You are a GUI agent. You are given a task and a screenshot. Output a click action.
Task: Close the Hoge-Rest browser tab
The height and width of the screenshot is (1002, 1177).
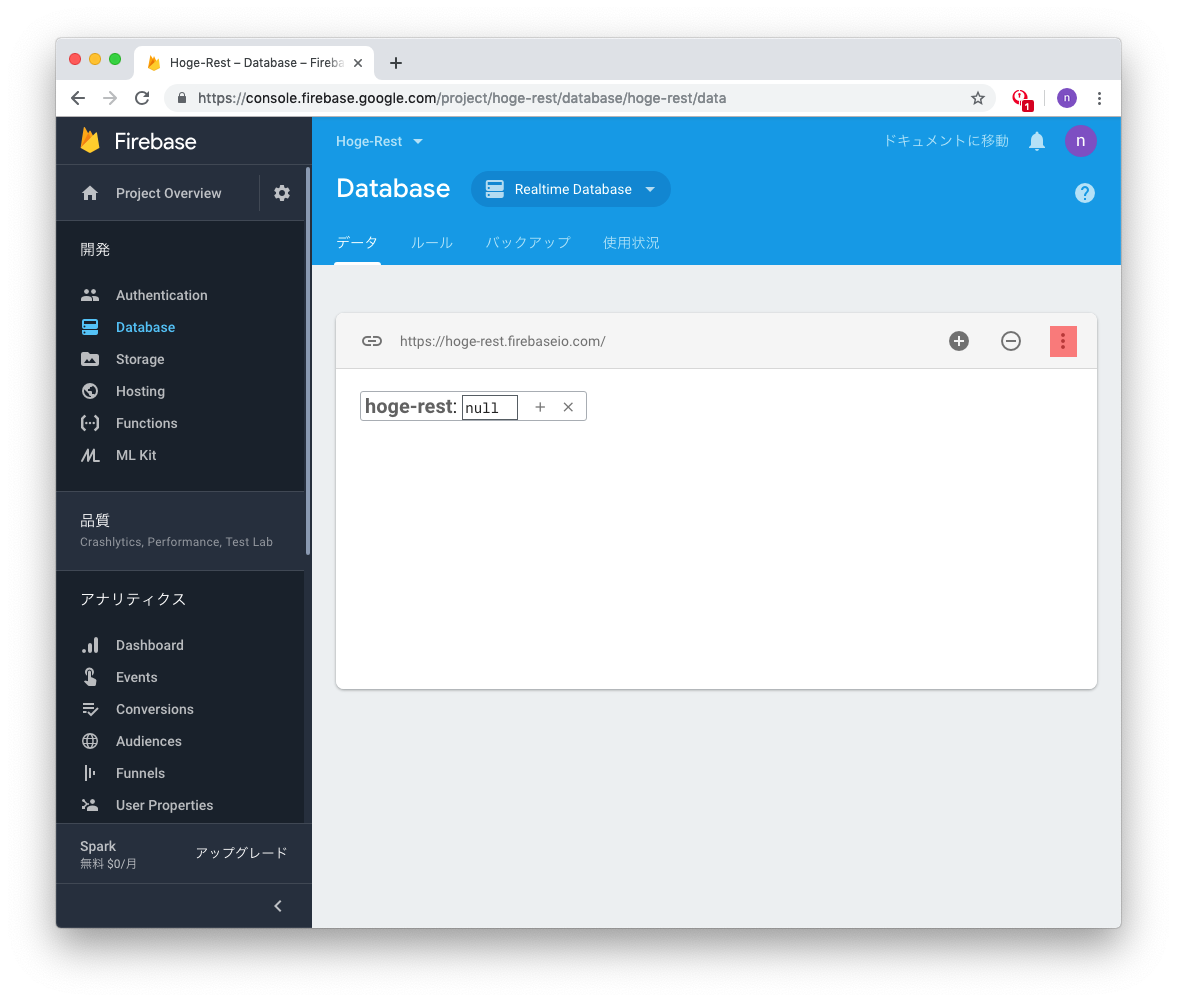click(358, 63)
